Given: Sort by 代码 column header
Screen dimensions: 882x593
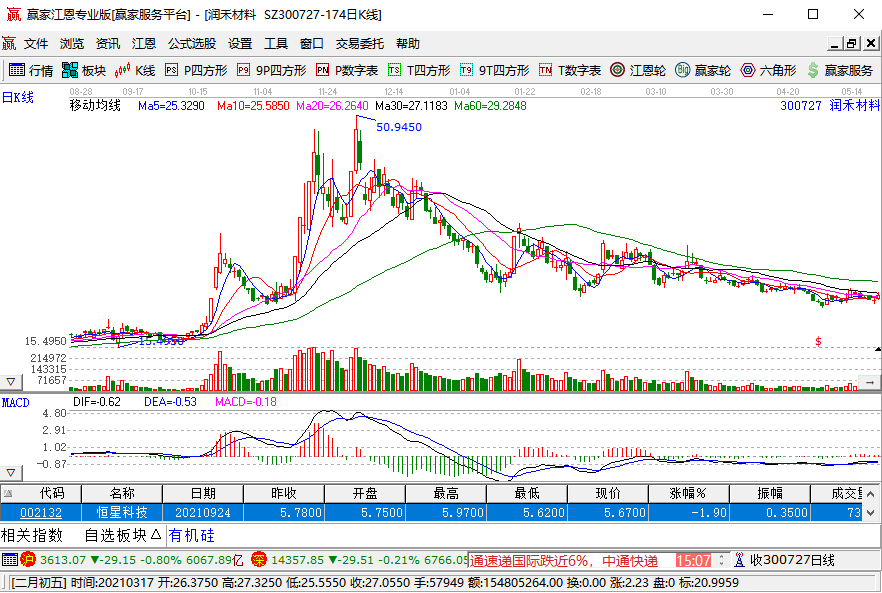Looking at the screenshot, I should click(x=41, y=493).
